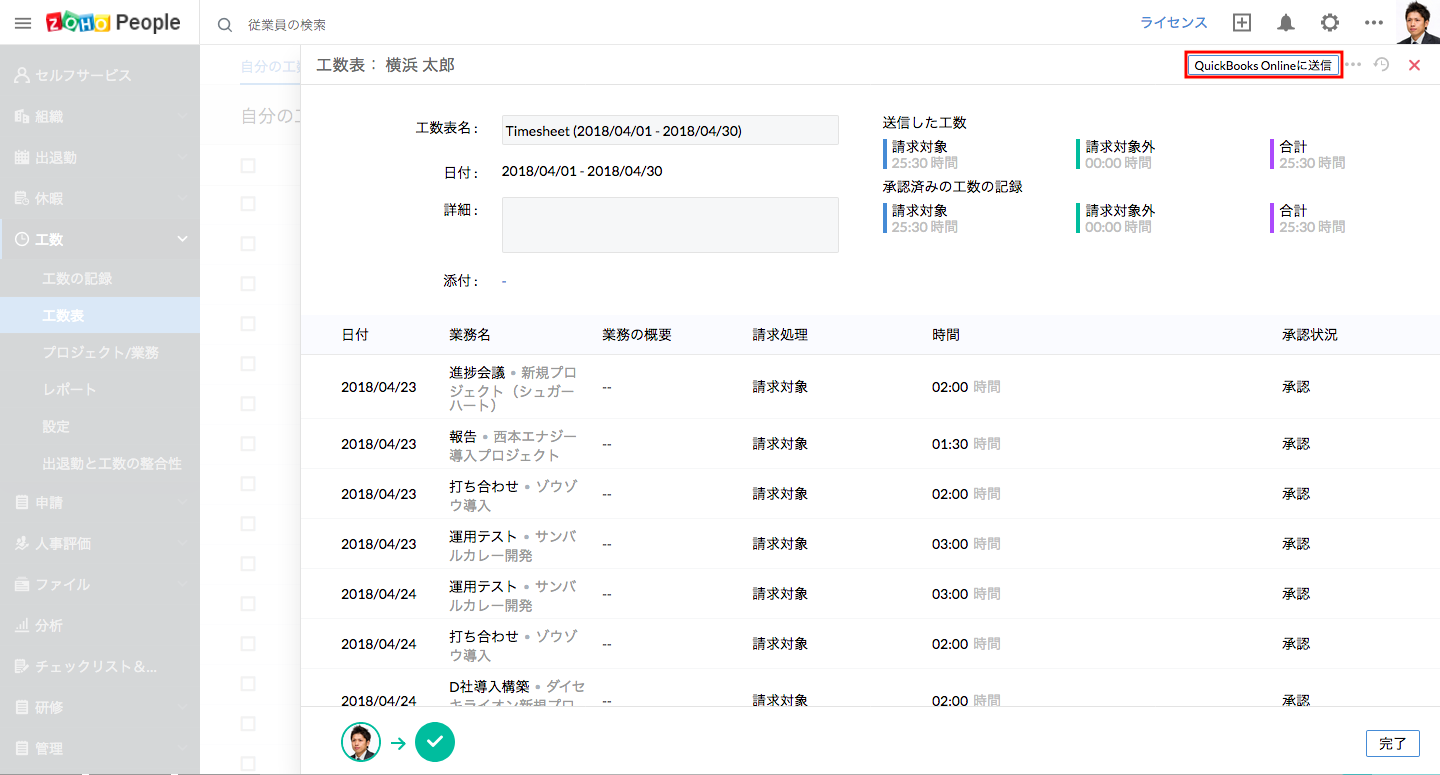The height and width of the screenshot is (775, 1440).
Task: Open the settings gear icon
Action: point(1329,23)
